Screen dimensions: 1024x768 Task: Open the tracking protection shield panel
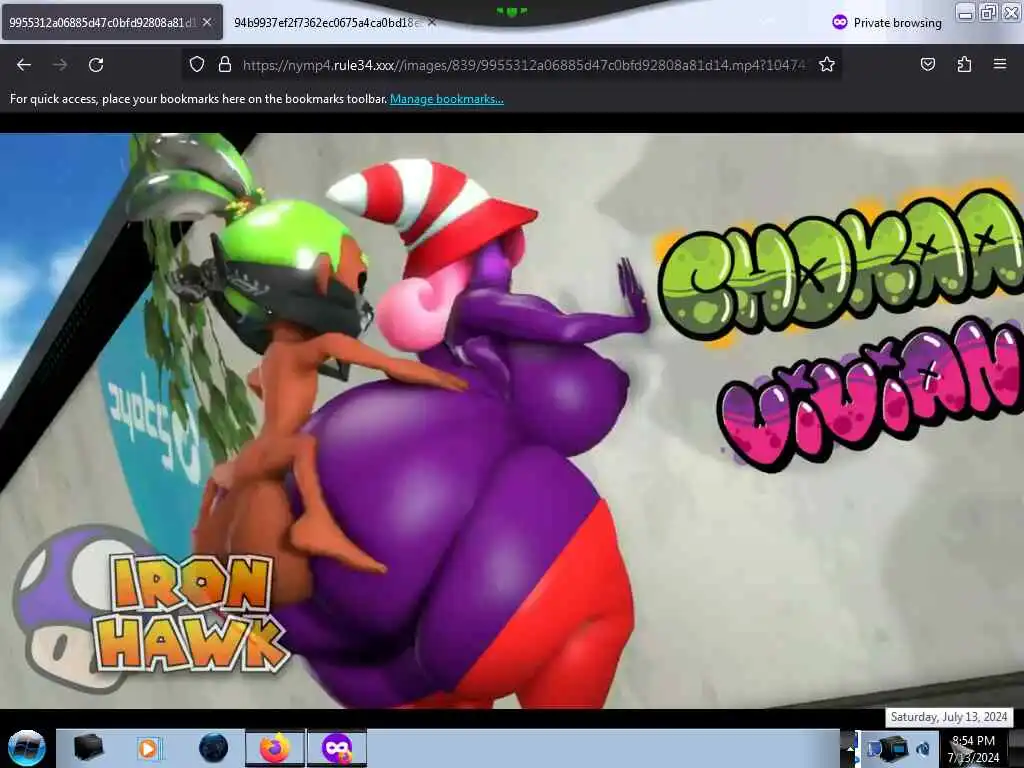197,64
